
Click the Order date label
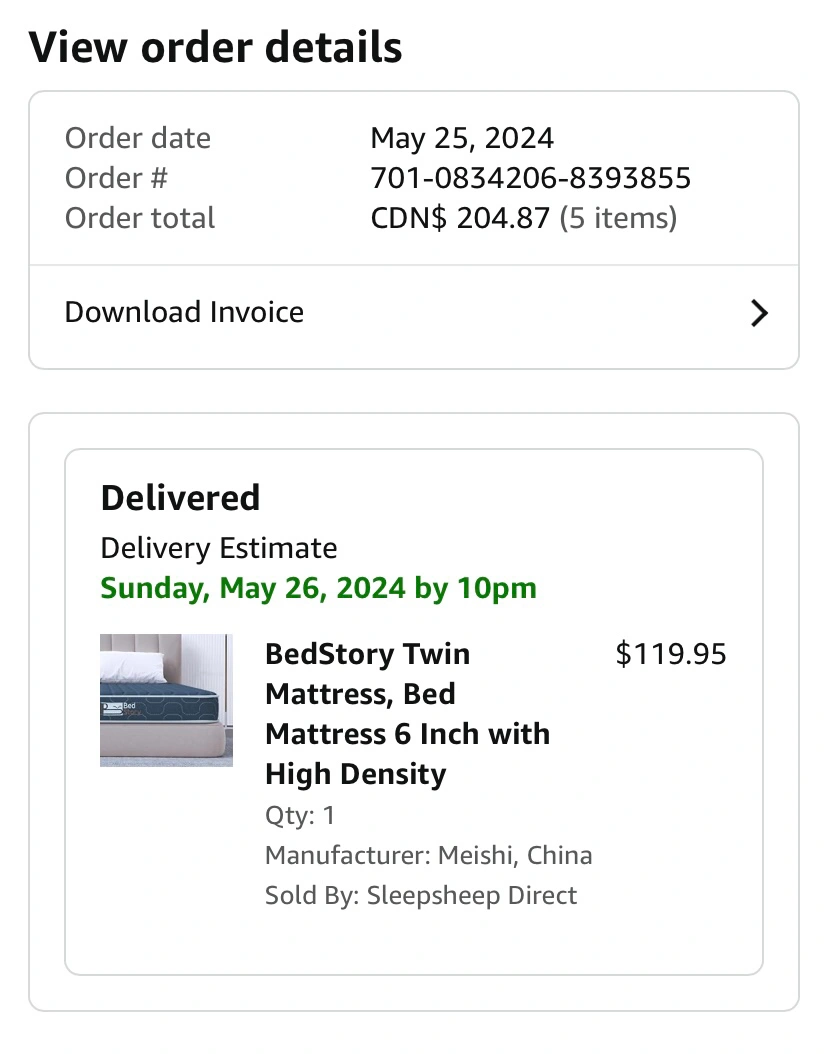(138, 138)
